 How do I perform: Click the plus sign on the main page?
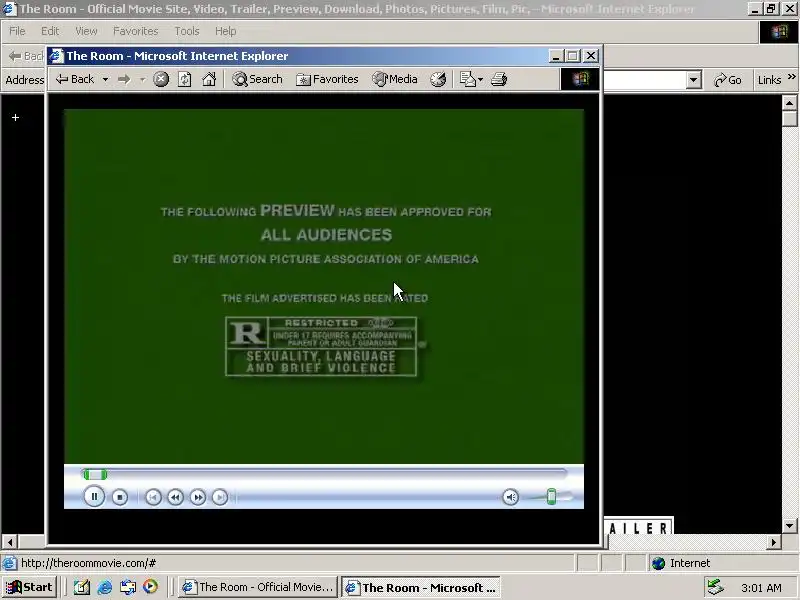pyautogui.click(x=15, y=117)
